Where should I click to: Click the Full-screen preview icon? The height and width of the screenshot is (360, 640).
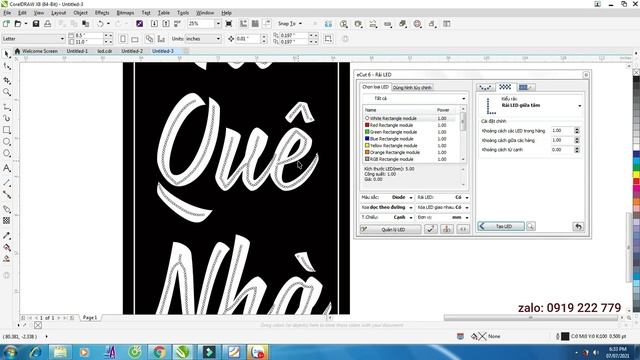tap(229, 24)
